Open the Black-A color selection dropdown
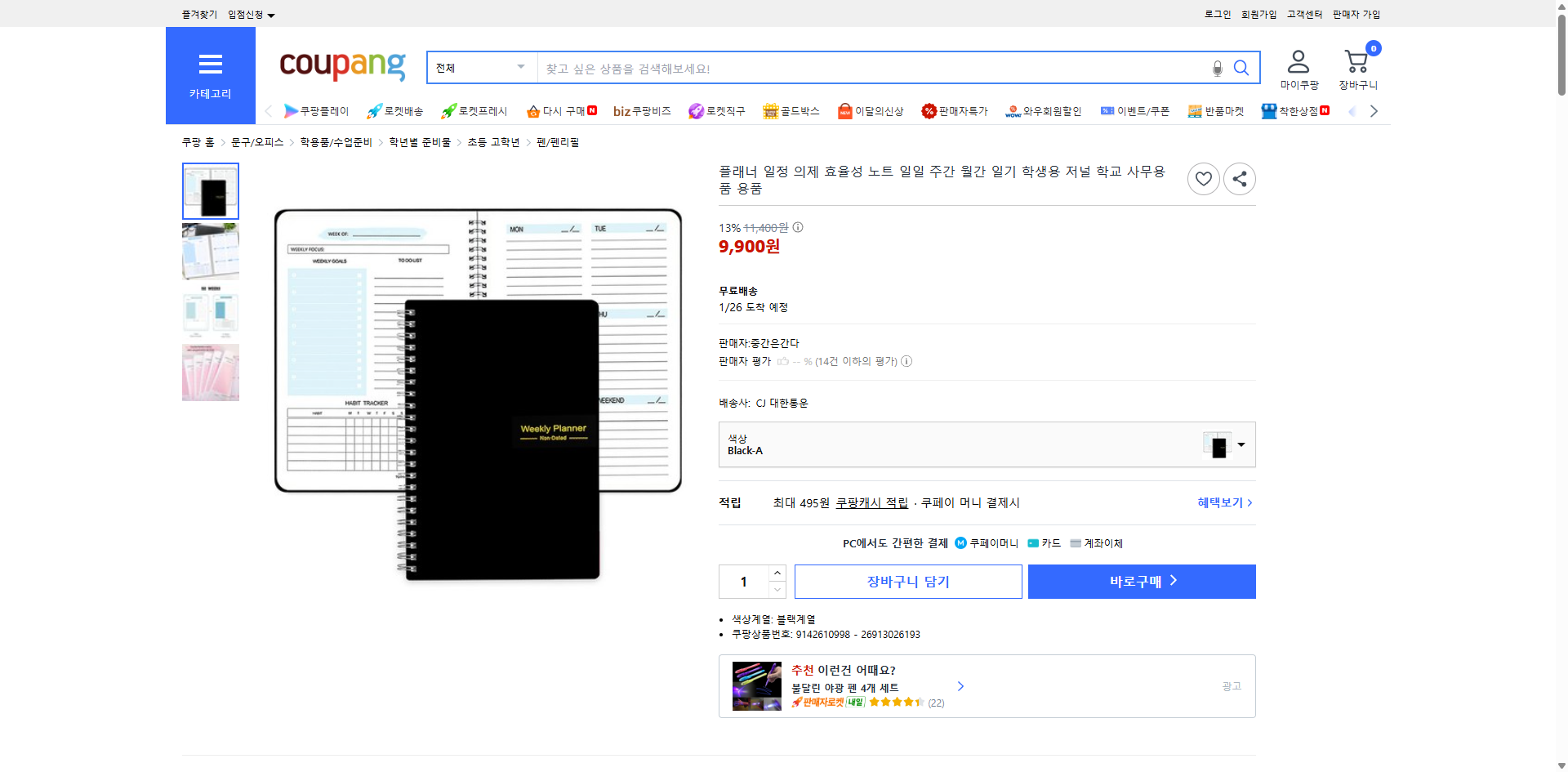Viewport: 1568px width, 772px height. pyautogui.click(x=1241, y=444)
